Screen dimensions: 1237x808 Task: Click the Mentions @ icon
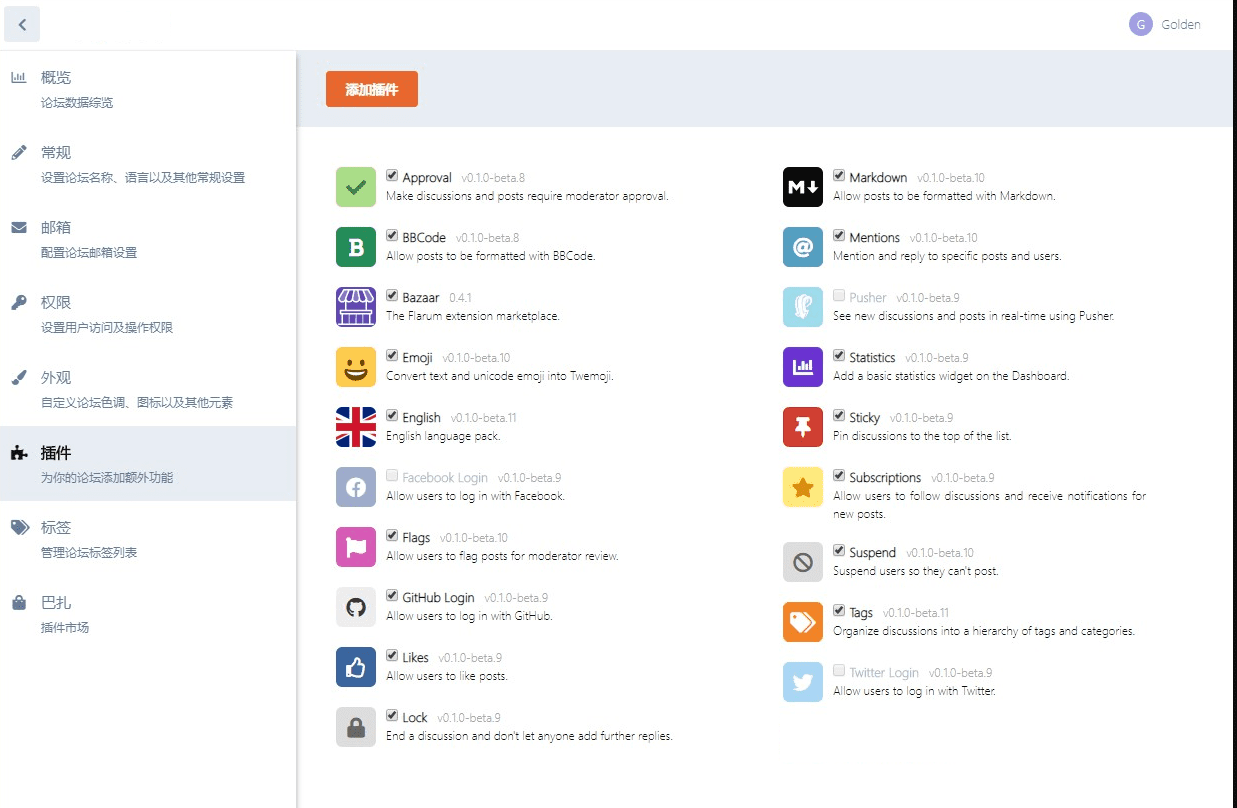pos(802,247)
